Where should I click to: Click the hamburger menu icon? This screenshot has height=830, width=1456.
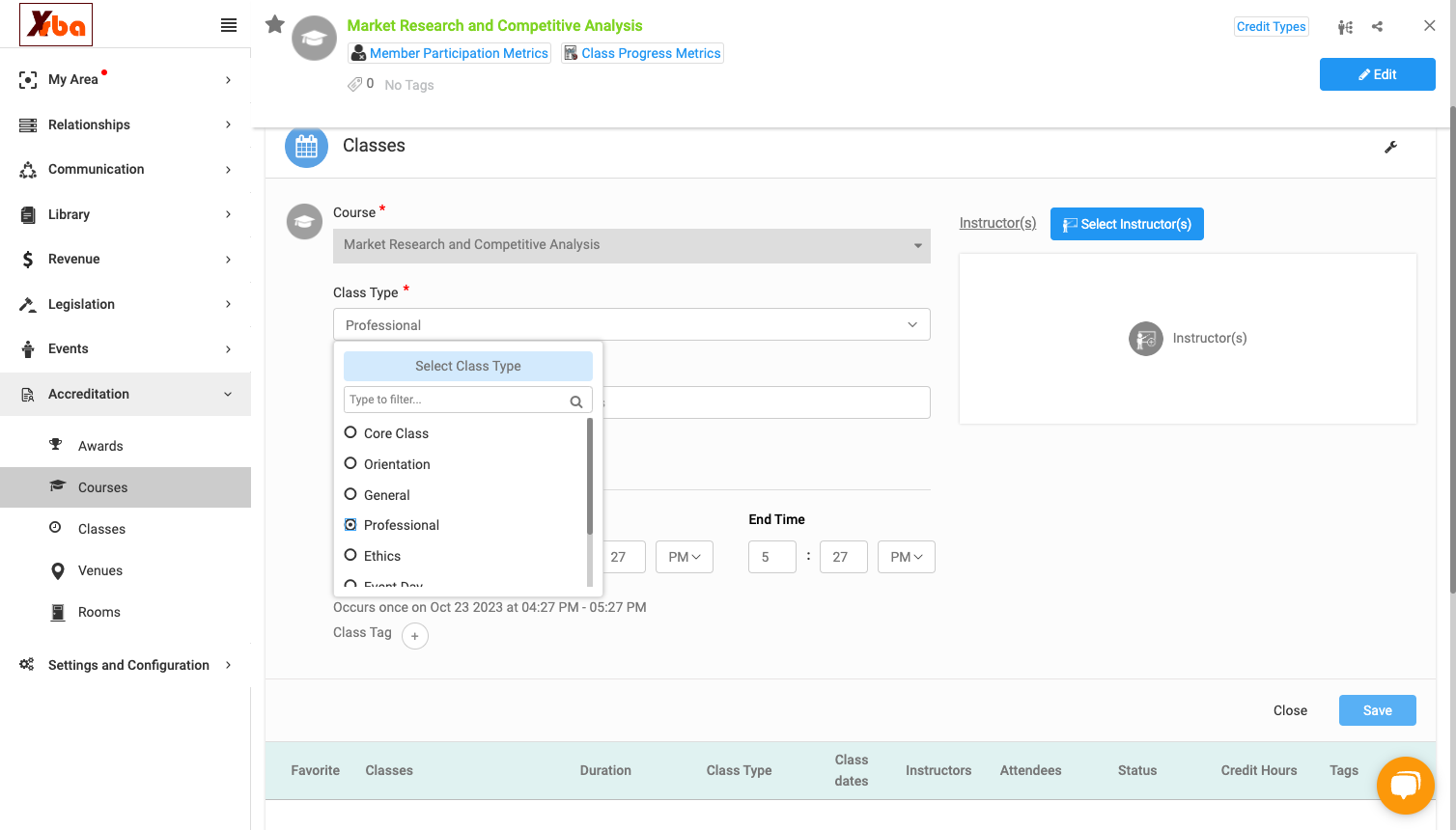click(x=229, y=25)
